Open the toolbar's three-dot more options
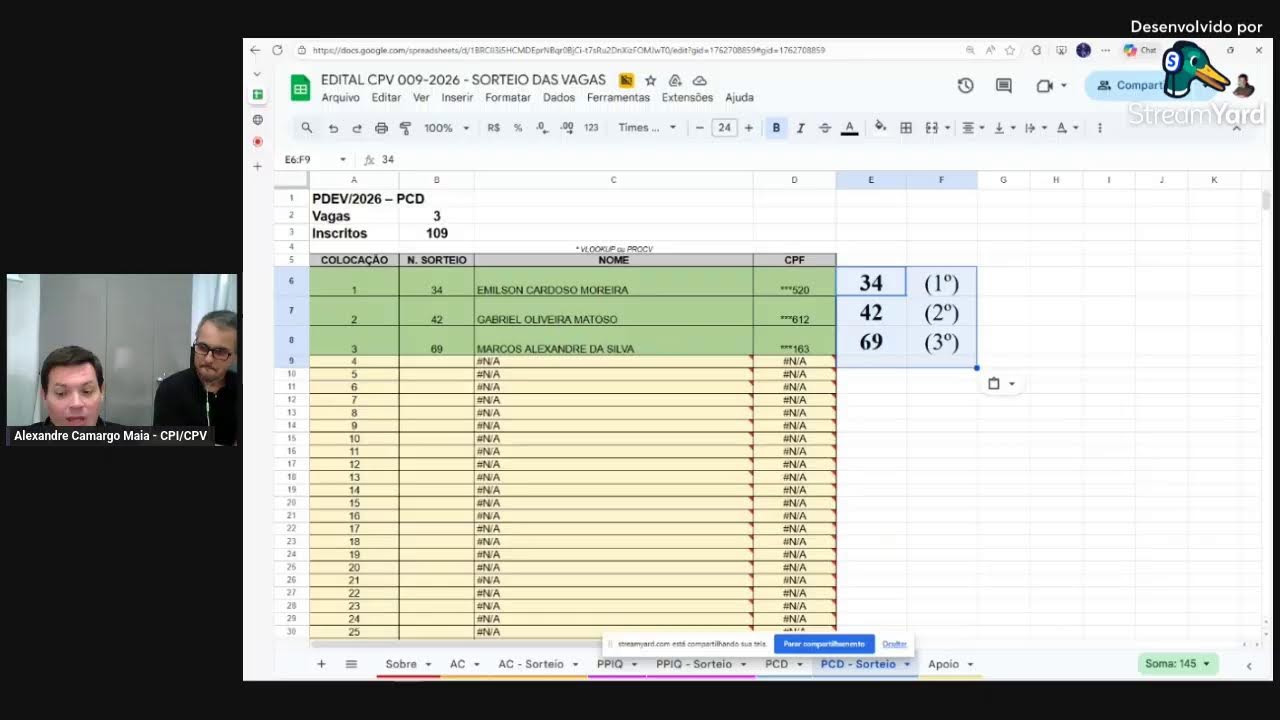 click(1099, 128)
